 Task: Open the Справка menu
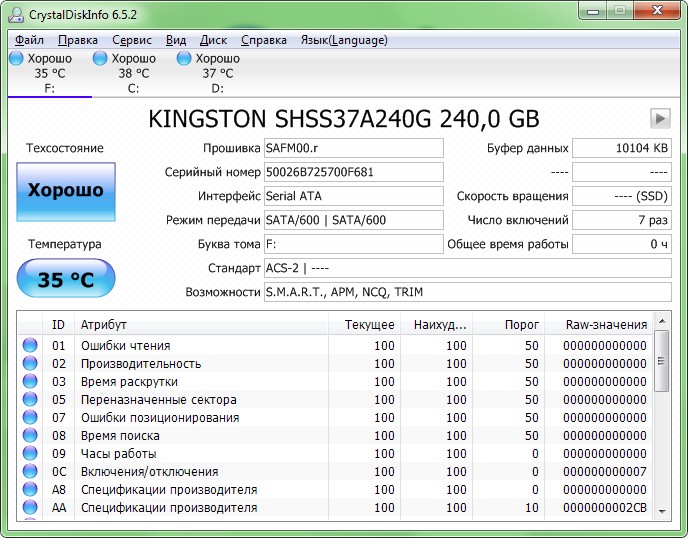[264, 40]
